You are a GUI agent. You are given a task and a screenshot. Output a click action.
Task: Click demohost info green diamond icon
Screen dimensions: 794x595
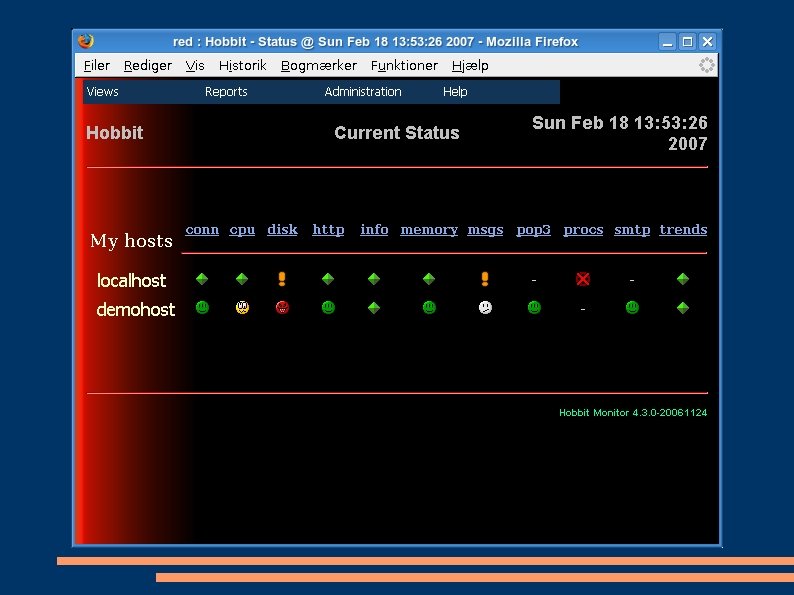(374, 308)
